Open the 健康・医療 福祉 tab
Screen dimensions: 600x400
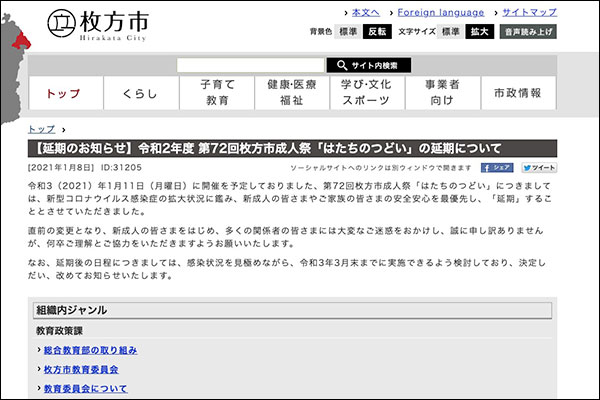(x=291, y=93)
